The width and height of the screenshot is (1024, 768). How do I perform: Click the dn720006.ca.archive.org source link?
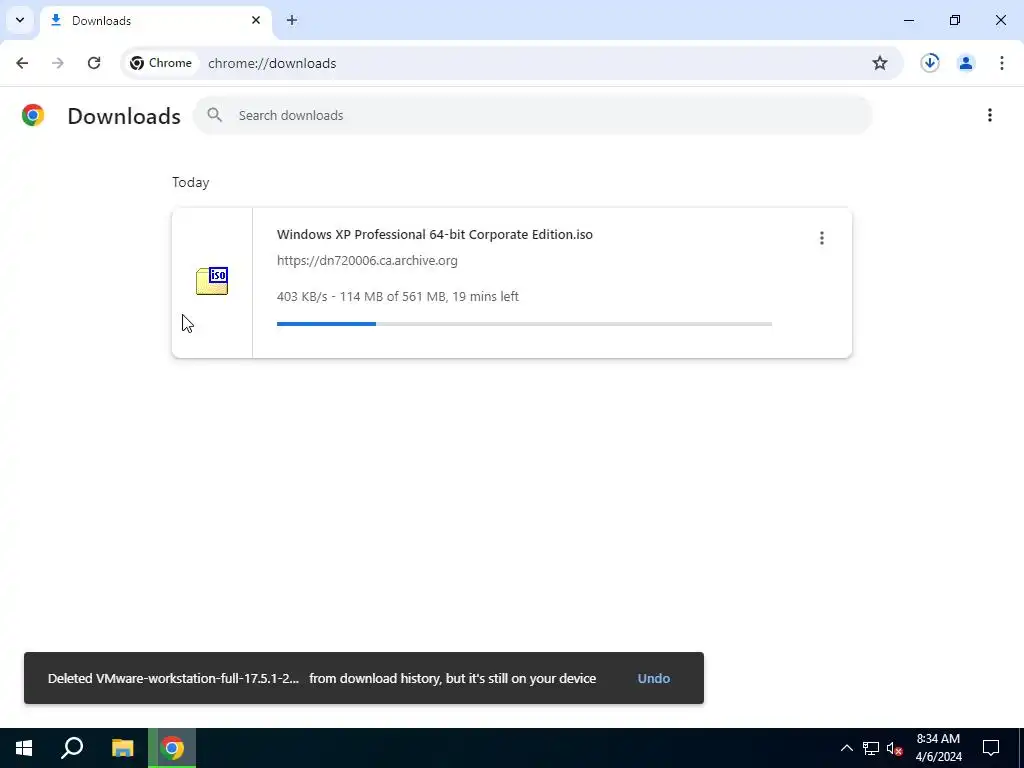click(367, 261)
